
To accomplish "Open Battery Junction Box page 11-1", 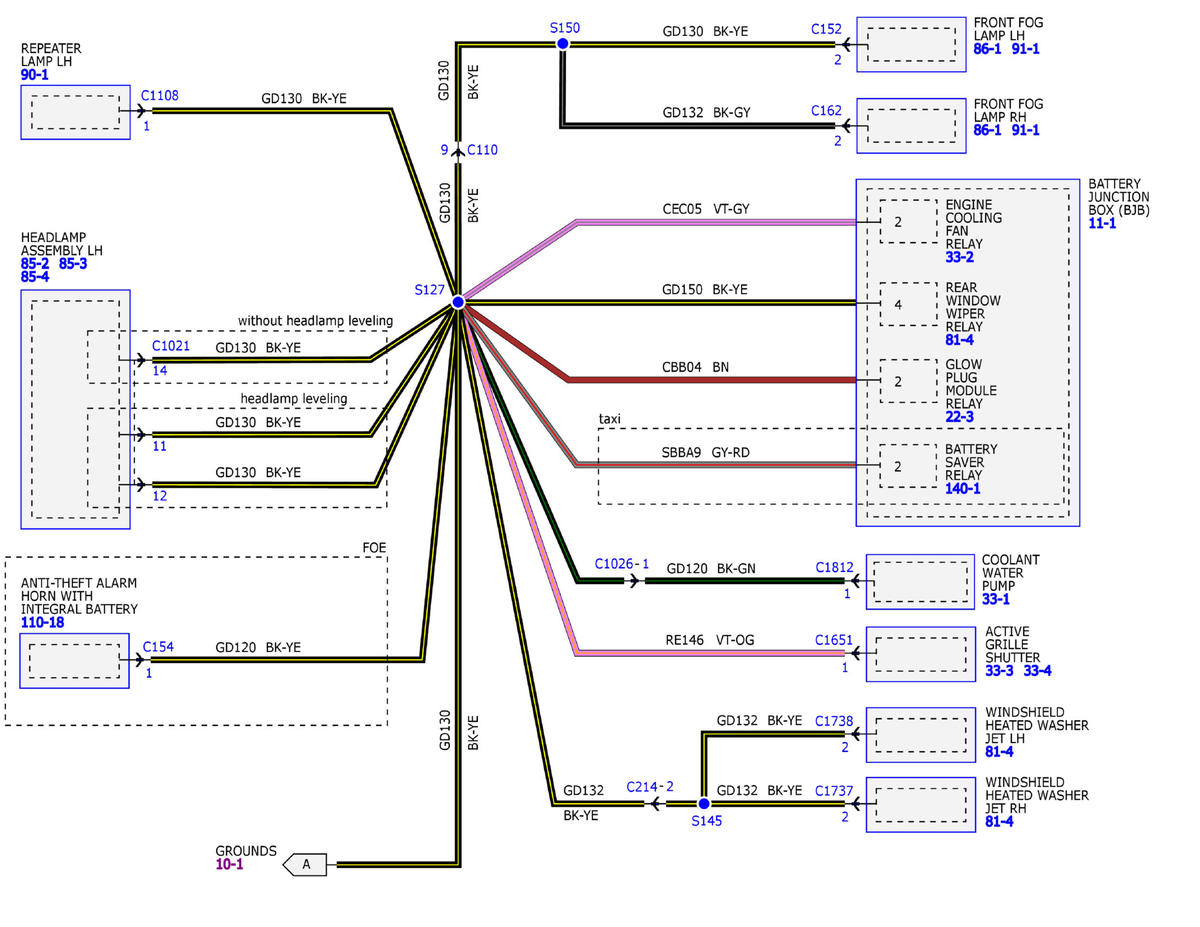I will coord(1104,224).
